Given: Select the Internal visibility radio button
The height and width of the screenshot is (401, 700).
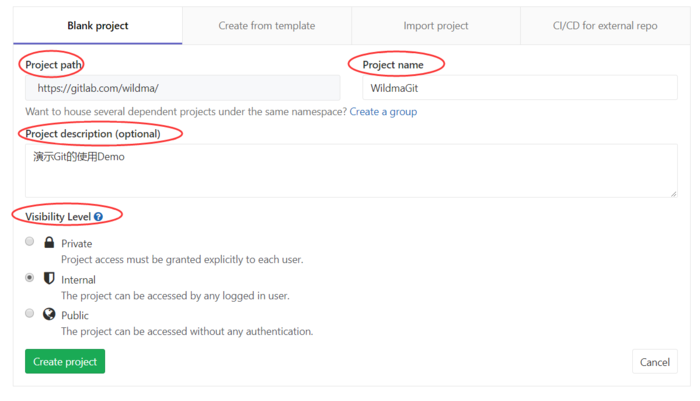Looking at the screenshot, I should point(30,278).
